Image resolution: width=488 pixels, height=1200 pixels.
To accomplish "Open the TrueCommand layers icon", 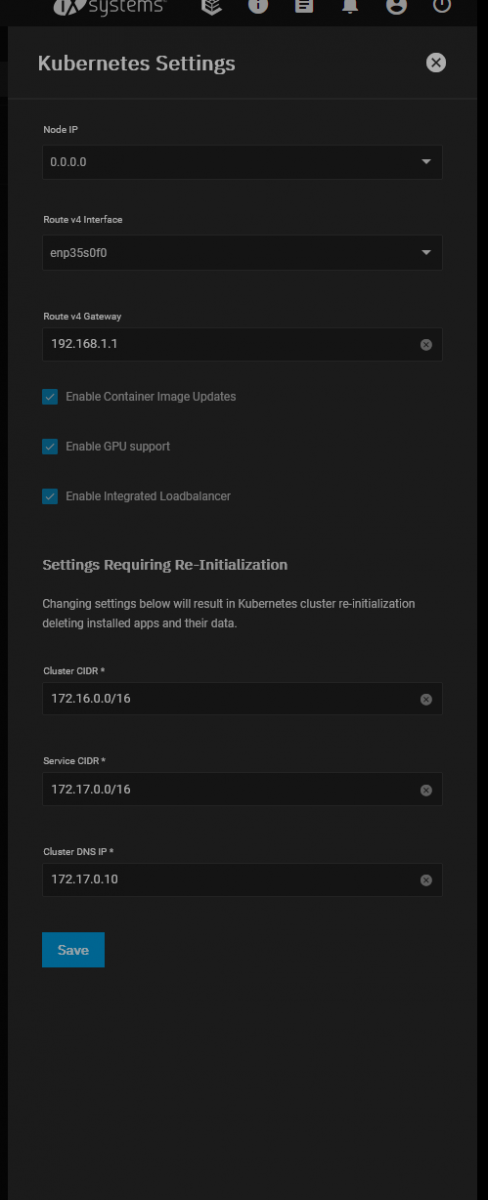I will point(211,5).
